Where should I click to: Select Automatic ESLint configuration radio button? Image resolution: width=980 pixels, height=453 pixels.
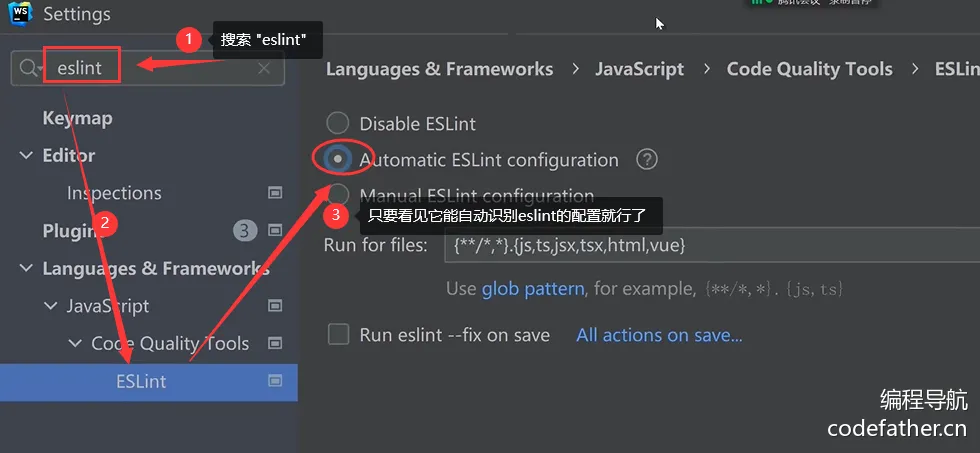(338, 159)
